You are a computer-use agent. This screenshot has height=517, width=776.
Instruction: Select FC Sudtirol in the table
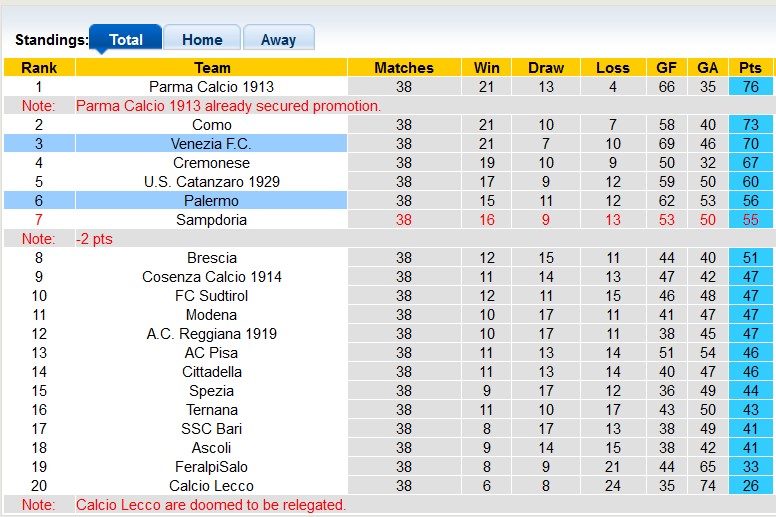pos(211,296)
